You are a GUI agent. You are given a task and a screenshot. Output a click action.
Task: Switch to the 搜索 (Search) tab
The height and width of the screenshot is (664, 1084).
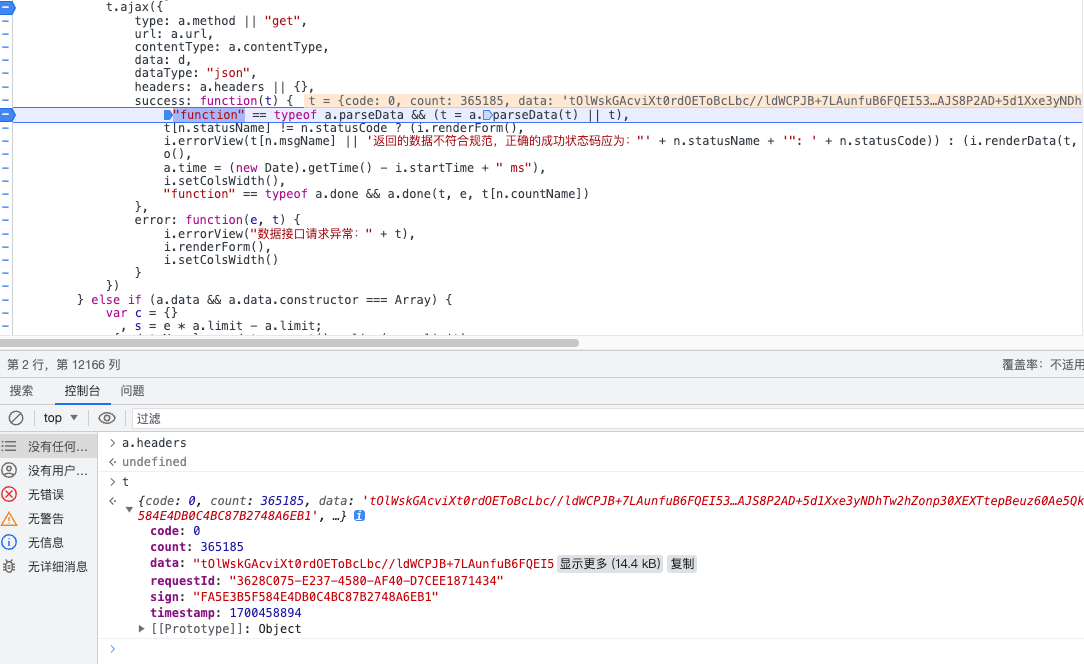point(21,391)
